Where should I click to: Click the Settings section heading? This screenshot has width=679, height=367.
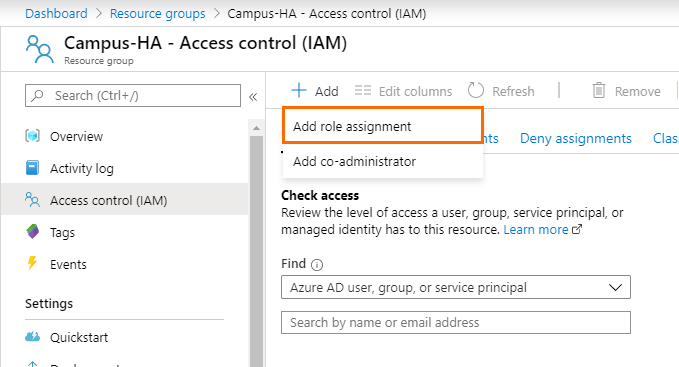click(x=49, y=303)
